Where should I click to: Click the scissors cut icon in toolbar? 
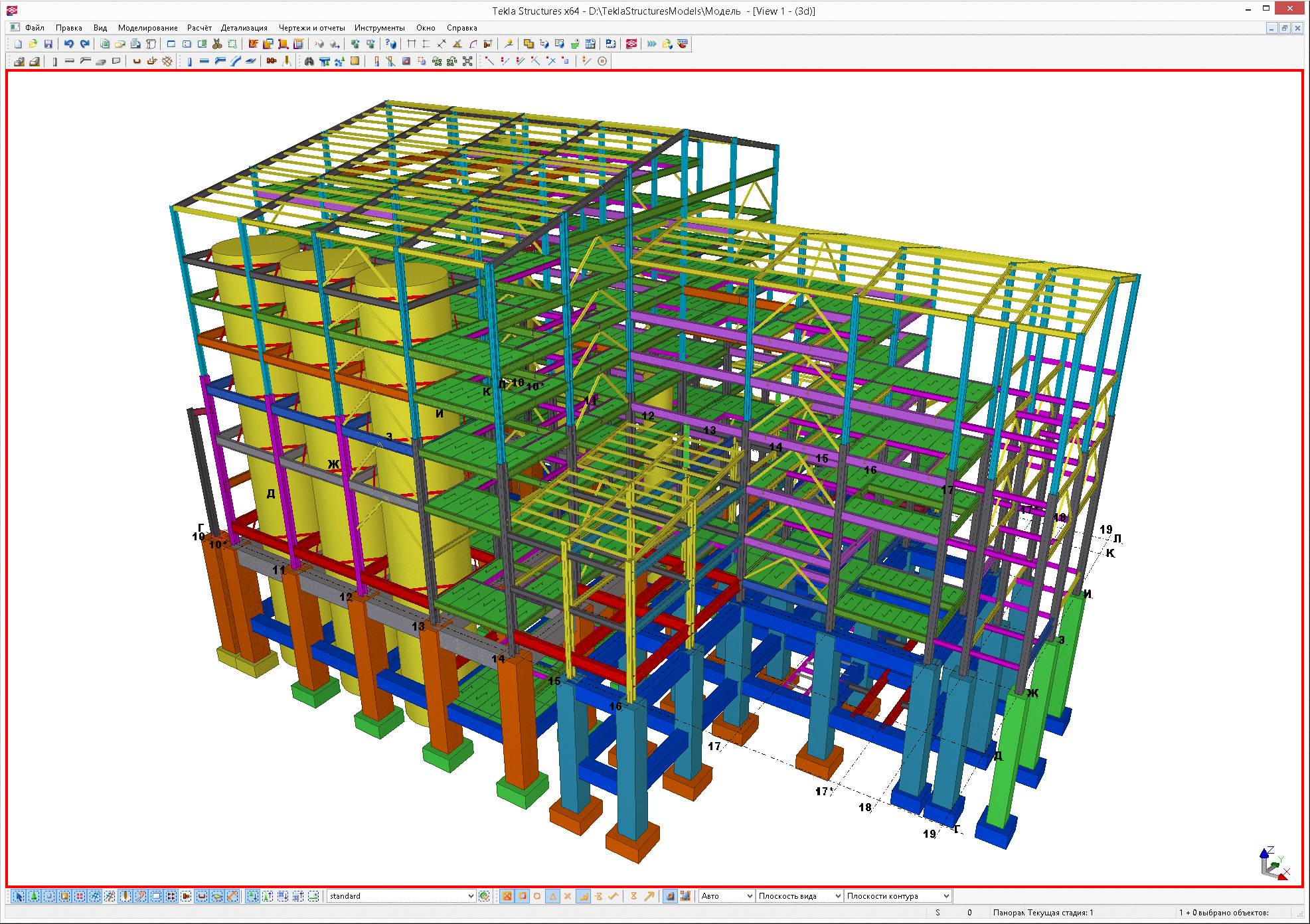pos(217,44)
